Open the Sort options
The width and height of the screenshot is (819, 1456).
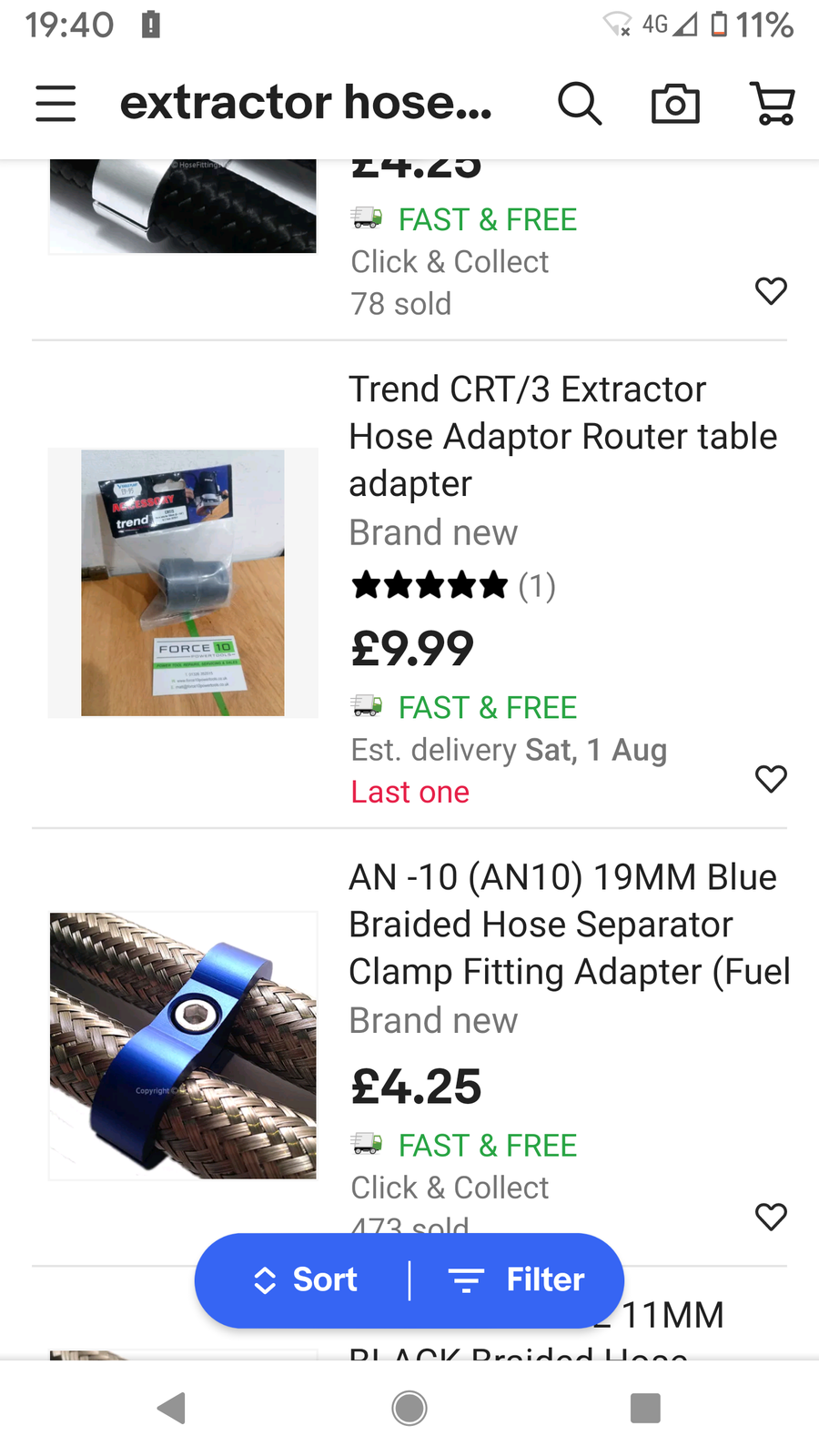pyautogui.click(x=306, y=1280)
